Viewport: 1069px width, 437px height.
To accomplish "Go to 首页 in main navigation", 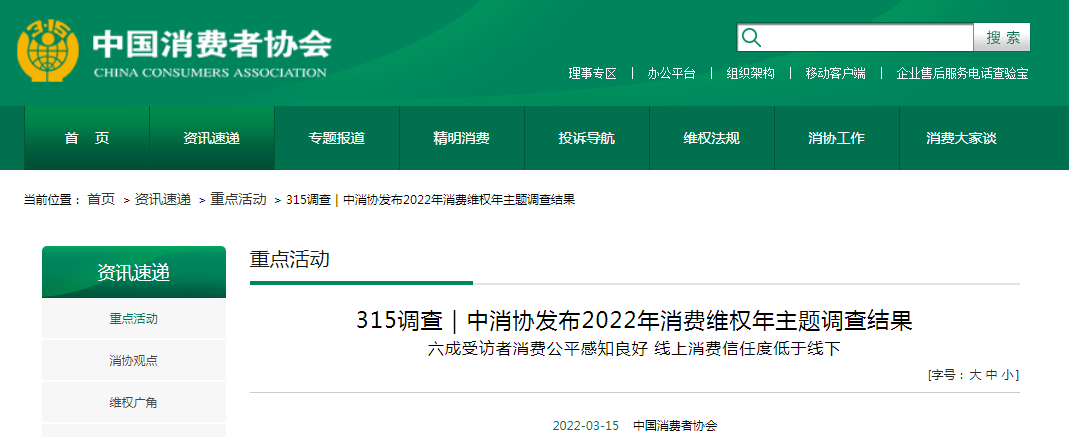I will tap(87, 138).
